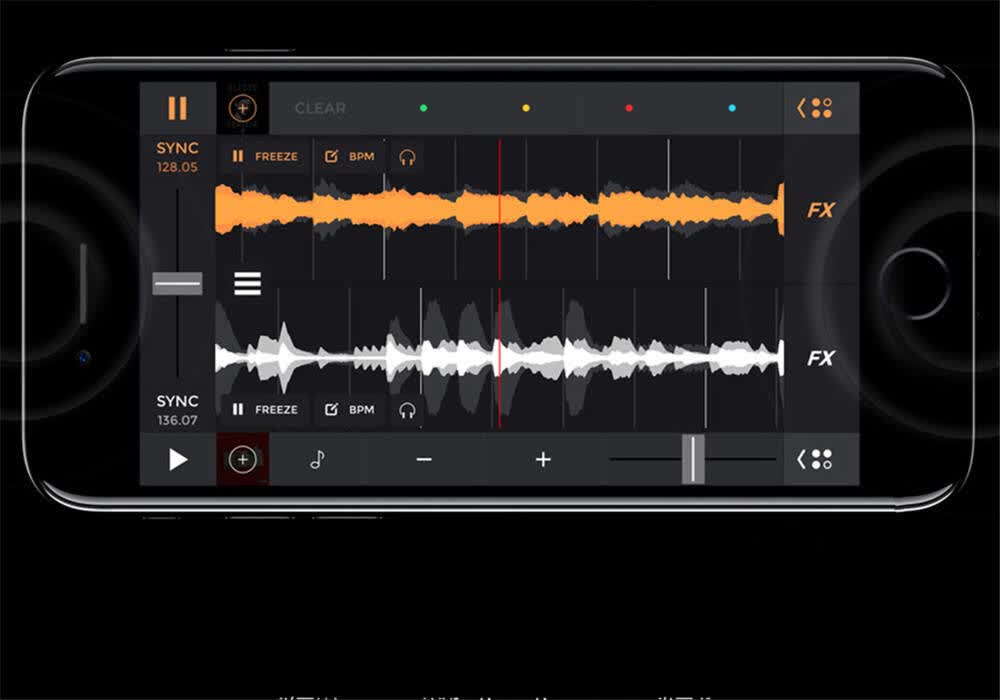
Task: Edit BPM on the top deck
Action: tap(349, 157)
